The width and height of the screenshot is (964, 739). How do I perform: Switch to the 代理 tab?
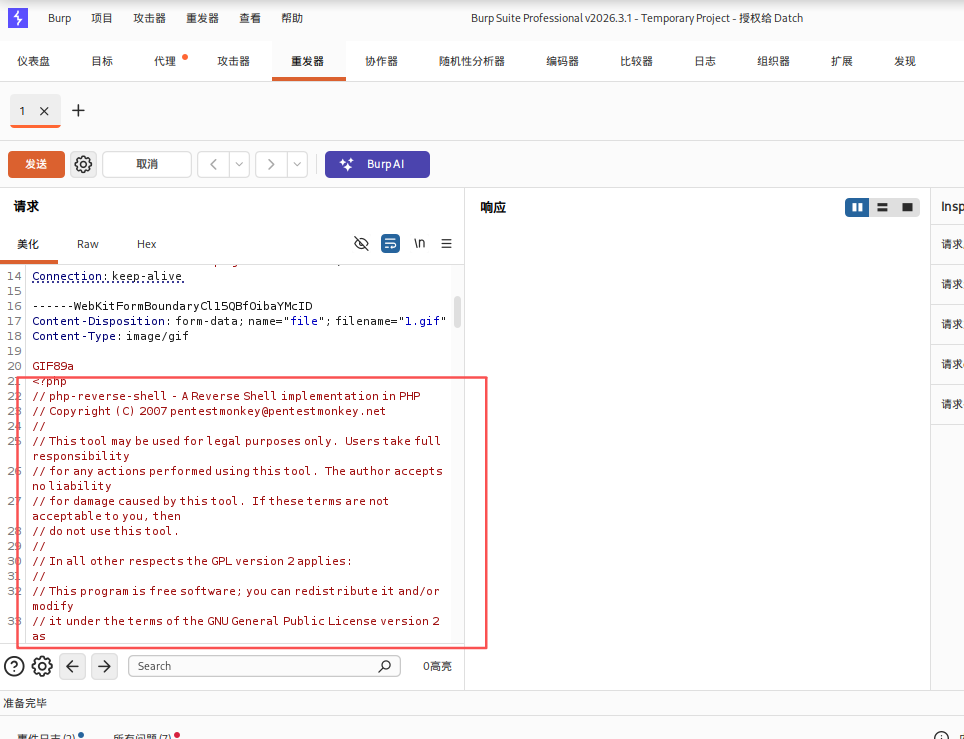165,61
